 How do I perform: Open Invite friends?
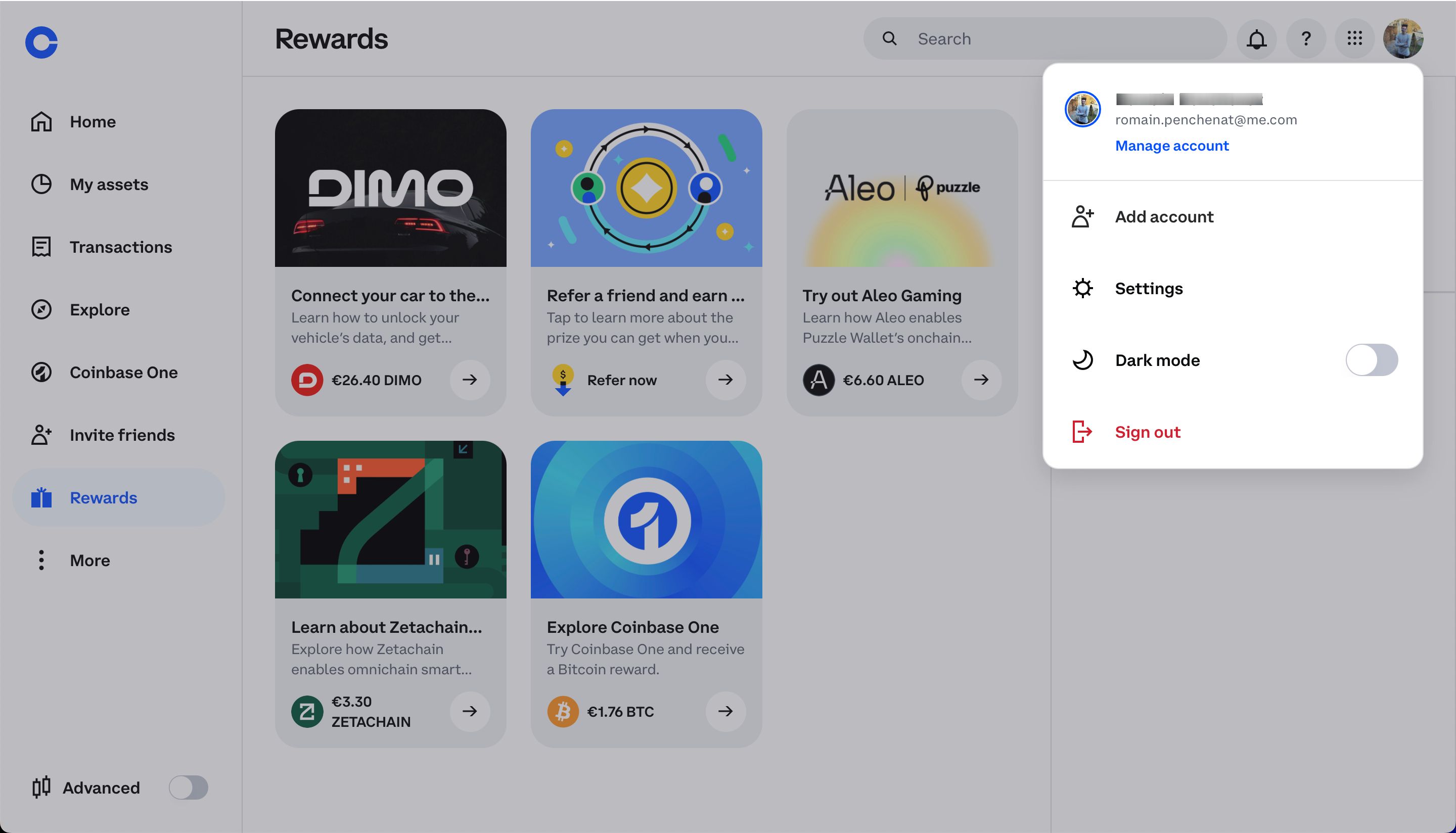click(x=118, y=435)
